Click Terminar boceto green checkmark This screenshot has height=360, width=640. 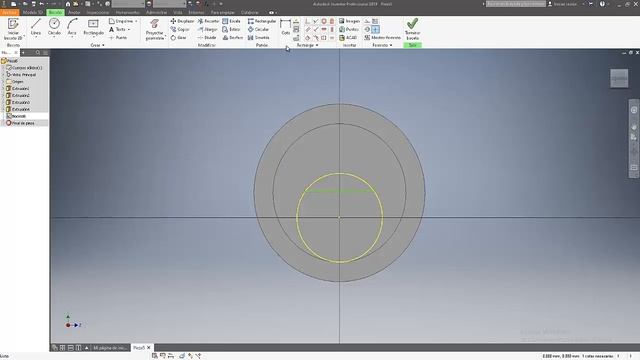(x=412, y=29)
